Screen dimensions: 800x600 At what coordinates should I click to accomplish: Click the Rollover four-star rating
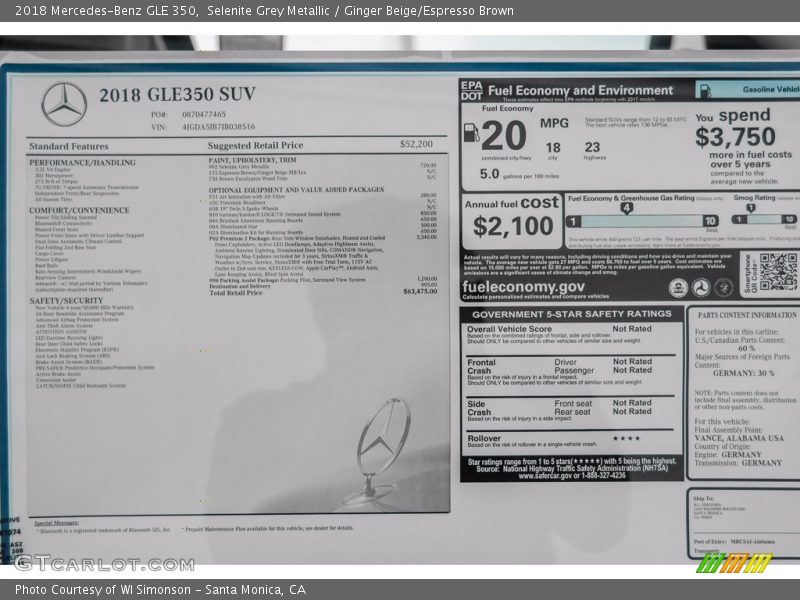pyautogui.click(x=626, y=438)
